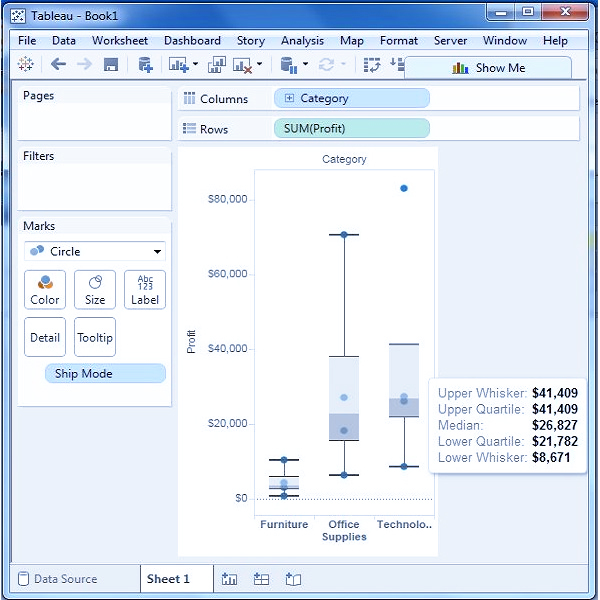This screenshot has height=600, width=600.
Task: Click the Category header above chart
Action: 344,159
